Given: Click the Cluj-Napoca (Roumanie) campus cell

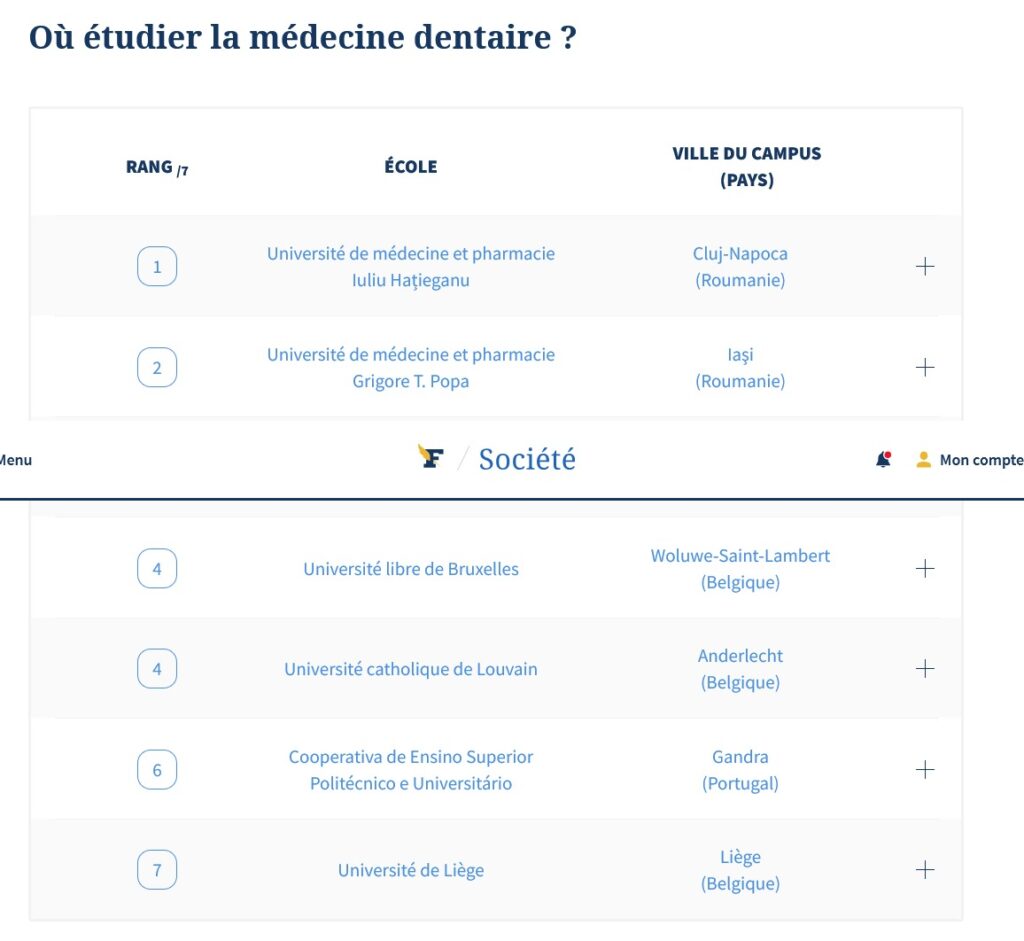Looking at the screenshot, I should (x=740, y=267).
